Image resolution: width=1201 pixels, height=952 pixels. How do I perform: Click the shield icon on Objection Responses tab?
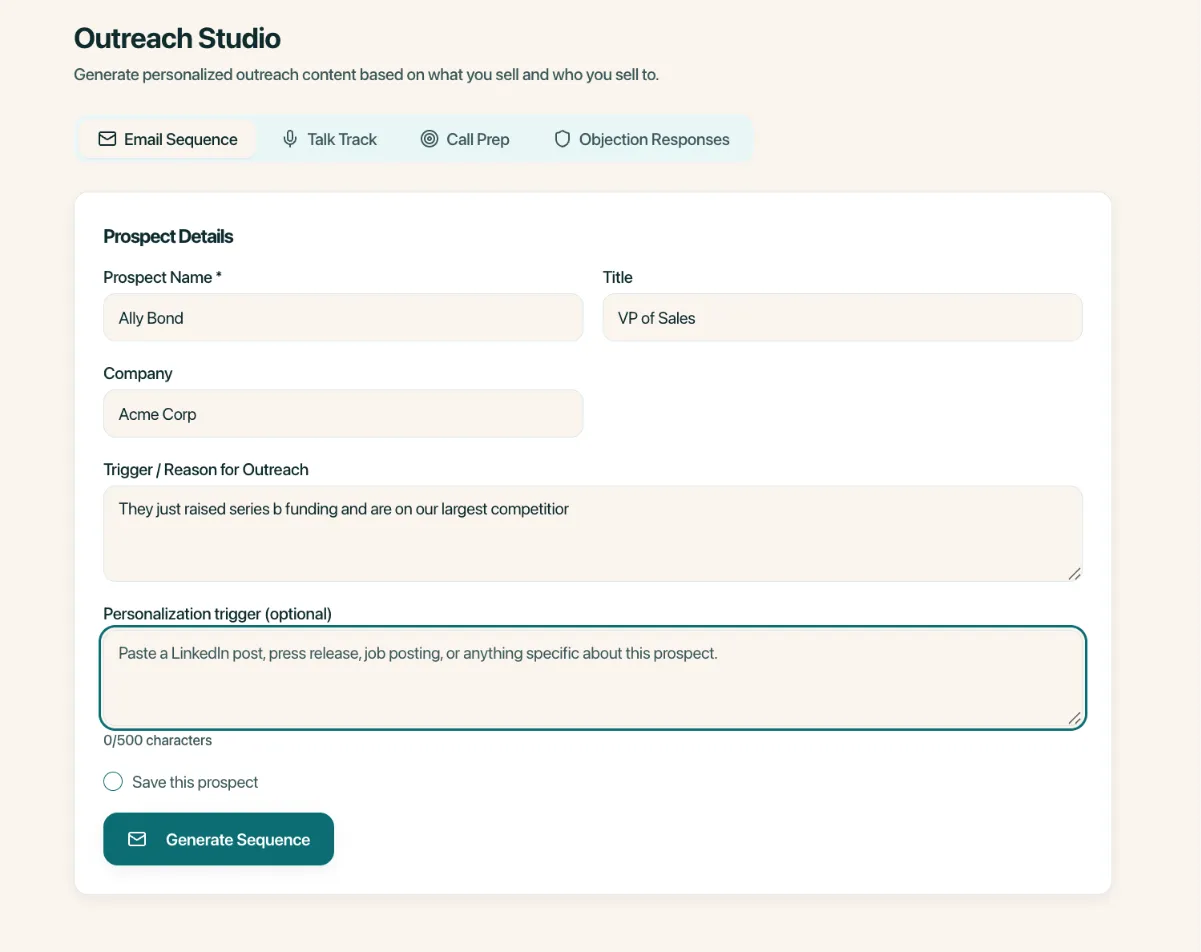click(x=561, y=139)
